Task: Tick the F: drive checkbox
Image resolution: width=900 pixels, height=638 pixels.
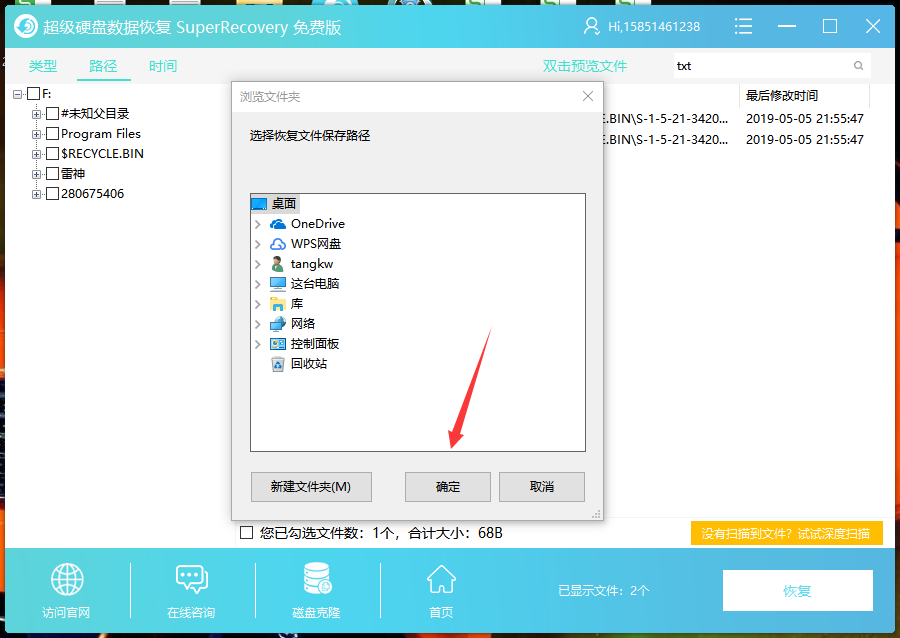Action: click(34, 94)
